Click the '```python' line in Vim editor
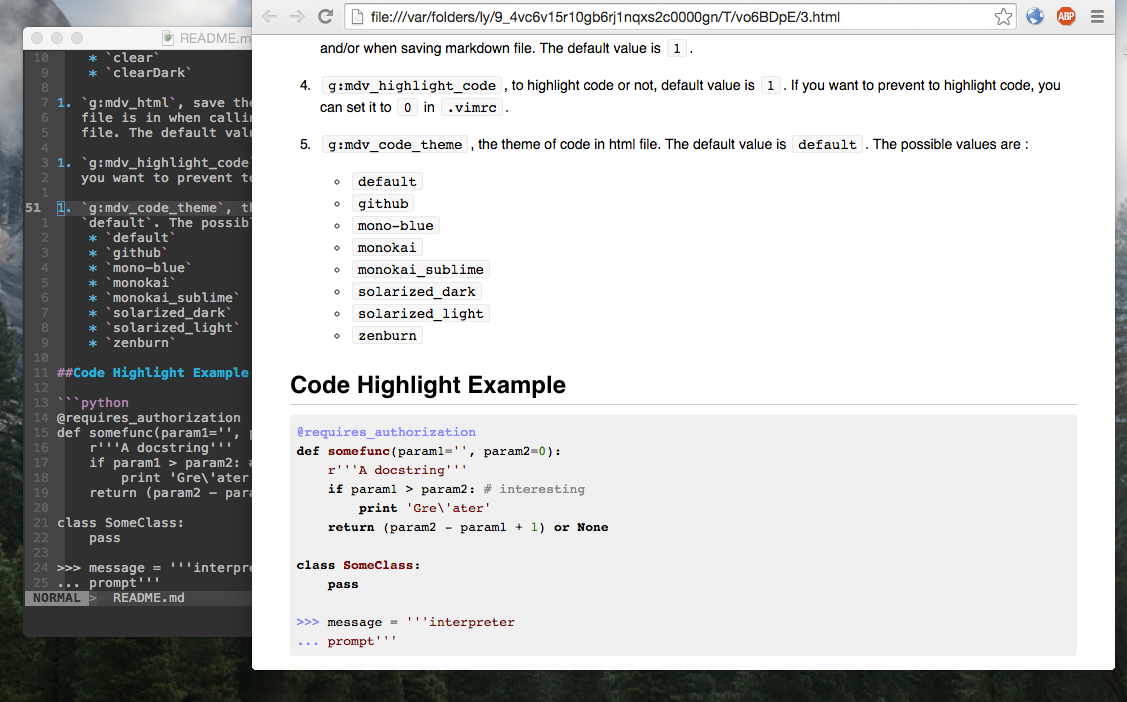This screenshot has width=1127, height=702. 93,403
